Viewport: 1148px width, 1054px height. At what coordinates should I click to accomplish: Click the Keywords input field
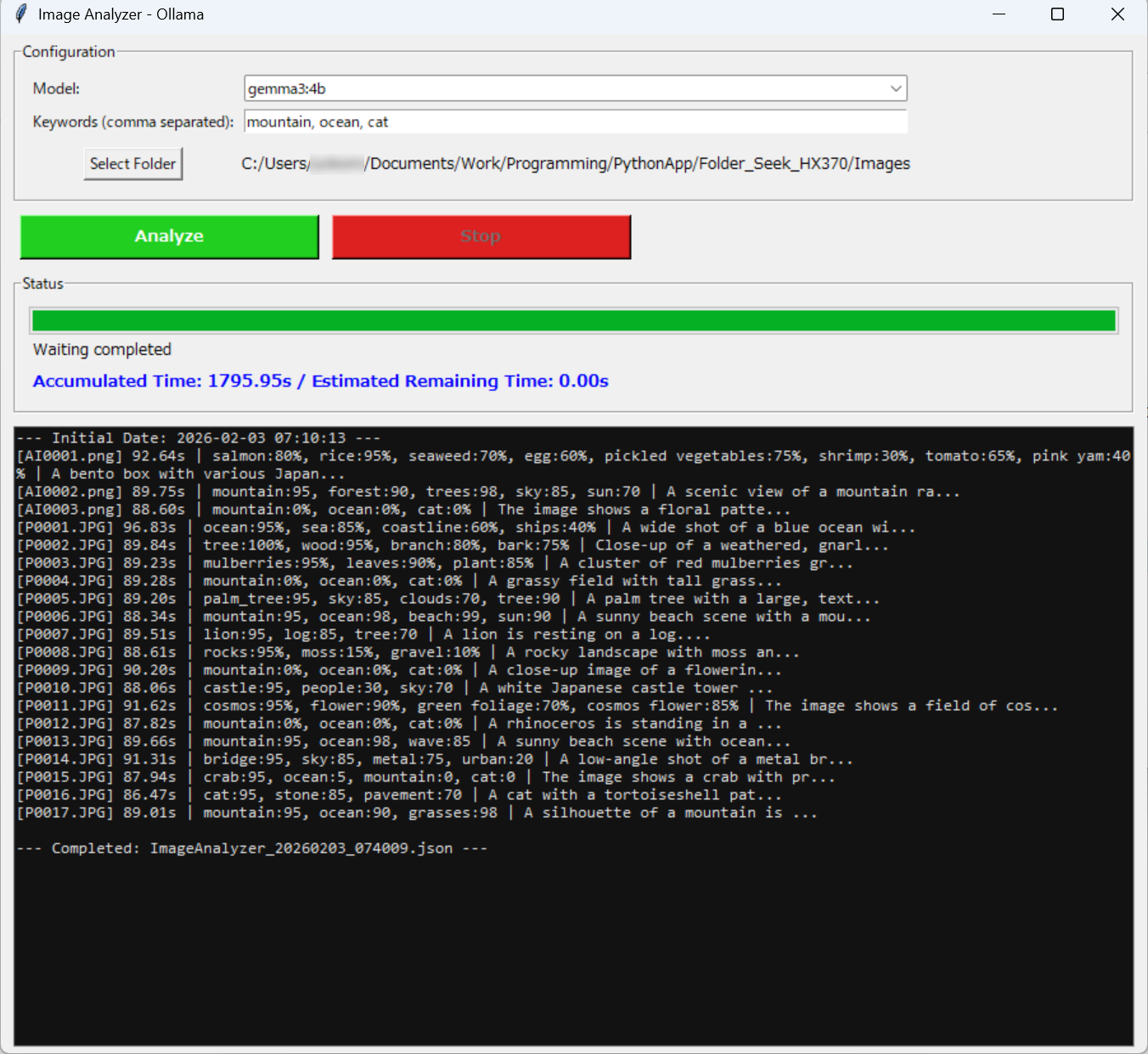(576, 121)
